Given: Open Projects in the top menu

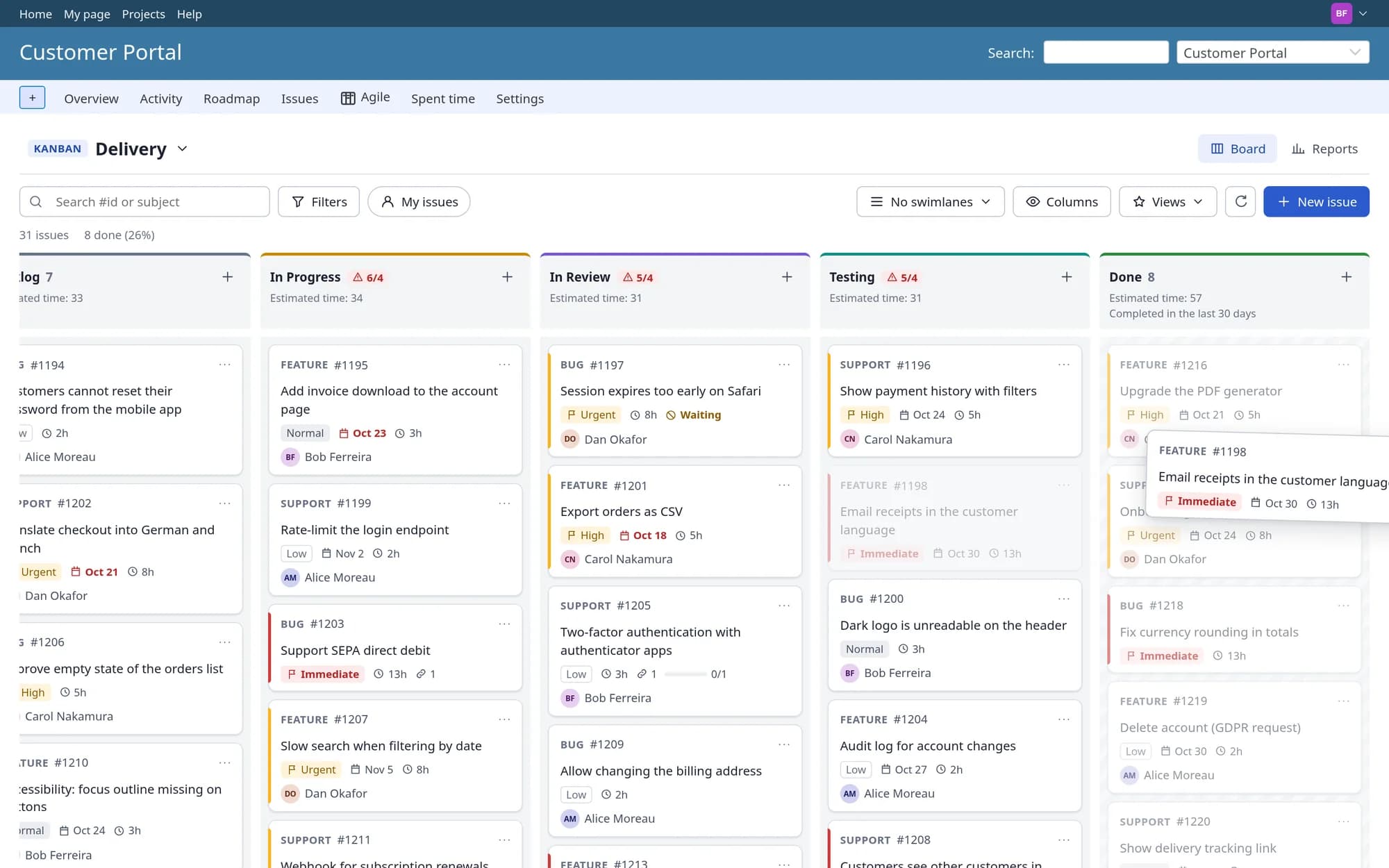Looking at the screenshot, I should (143, 14).
